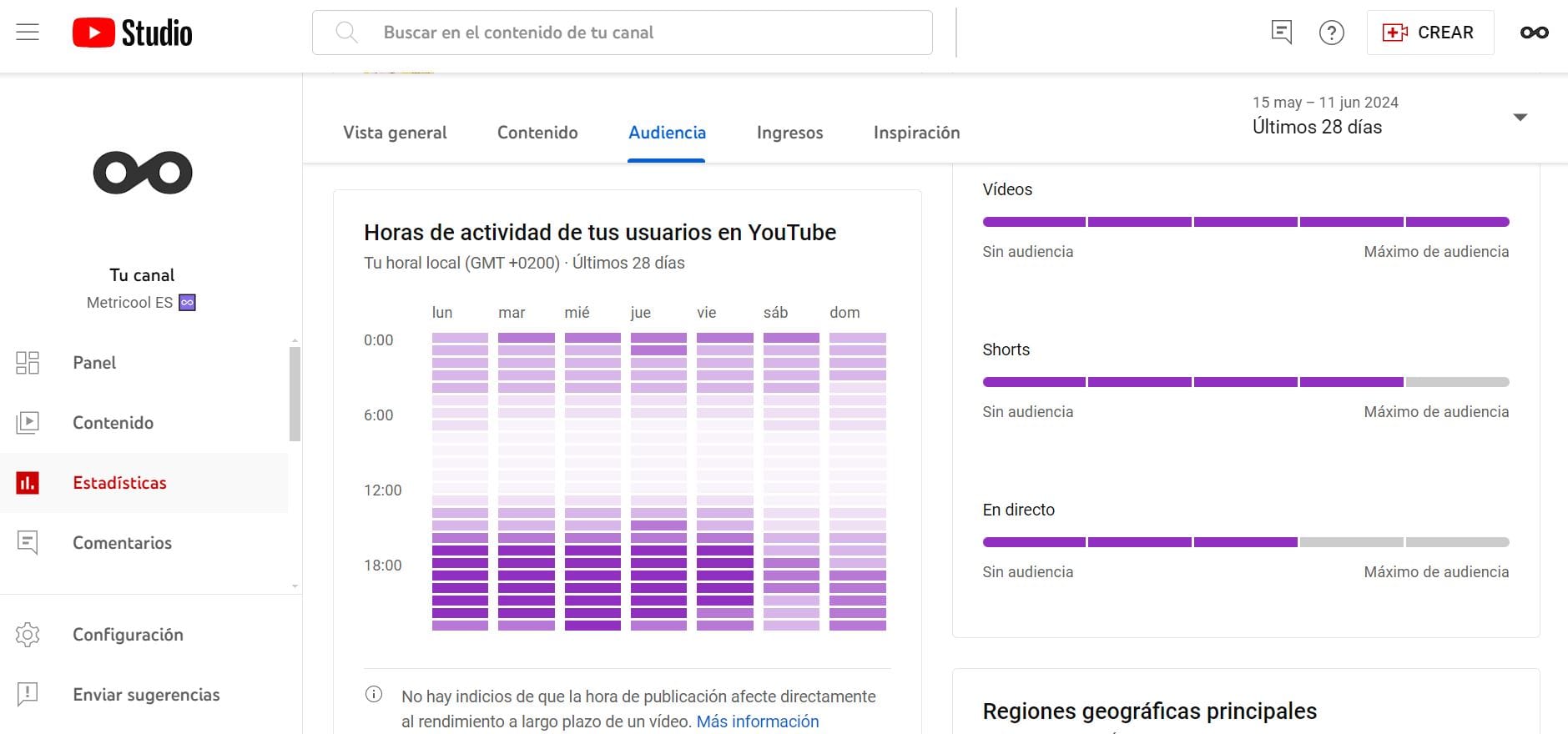1568x734 pixels.
Task: Open the feedback message icon in header
Action: pyautogui.click(x=1282, y=33)
